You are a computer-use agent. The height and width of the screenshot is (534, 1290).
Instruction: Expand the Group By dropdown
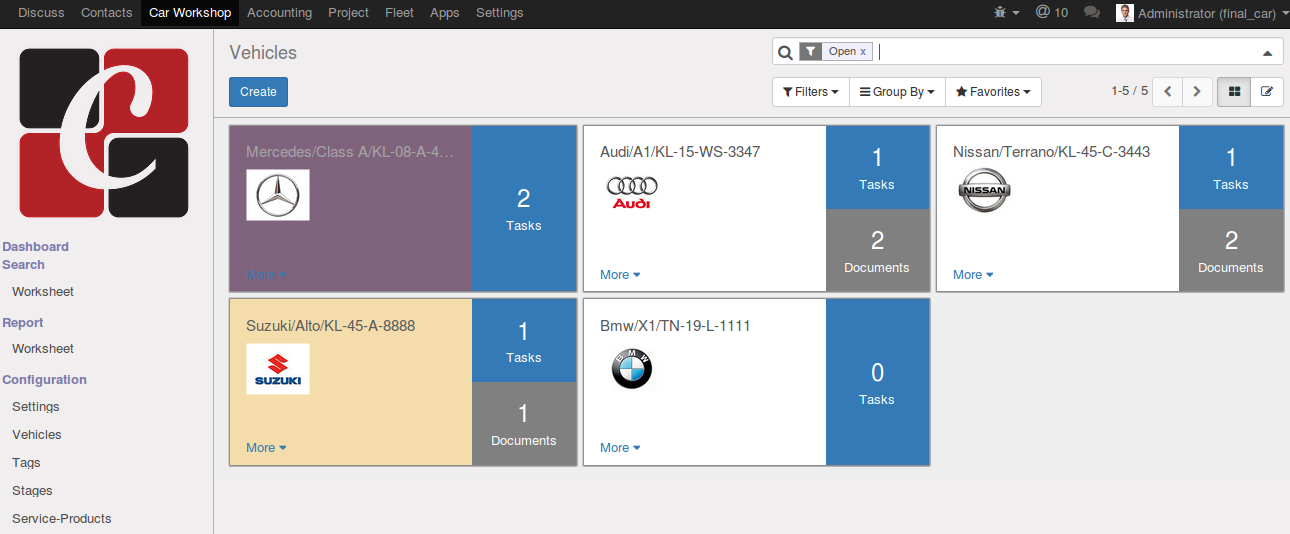point(897,92)
